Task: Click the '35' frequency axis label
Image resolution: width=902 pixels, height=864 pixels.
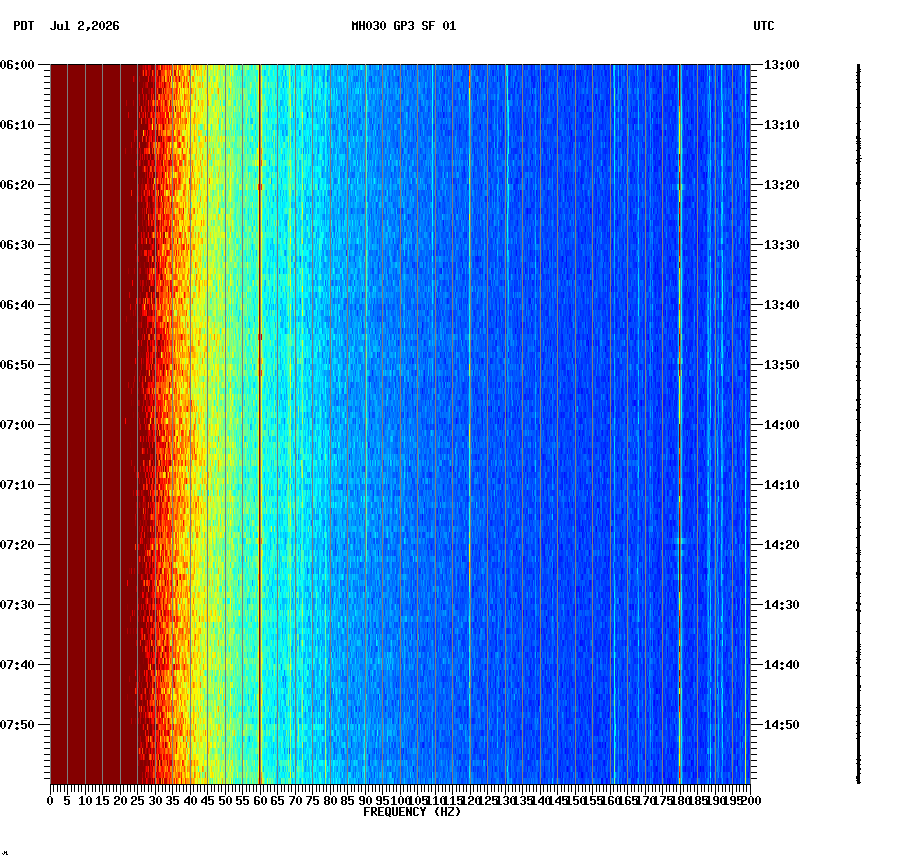Action: pos(173,801)
